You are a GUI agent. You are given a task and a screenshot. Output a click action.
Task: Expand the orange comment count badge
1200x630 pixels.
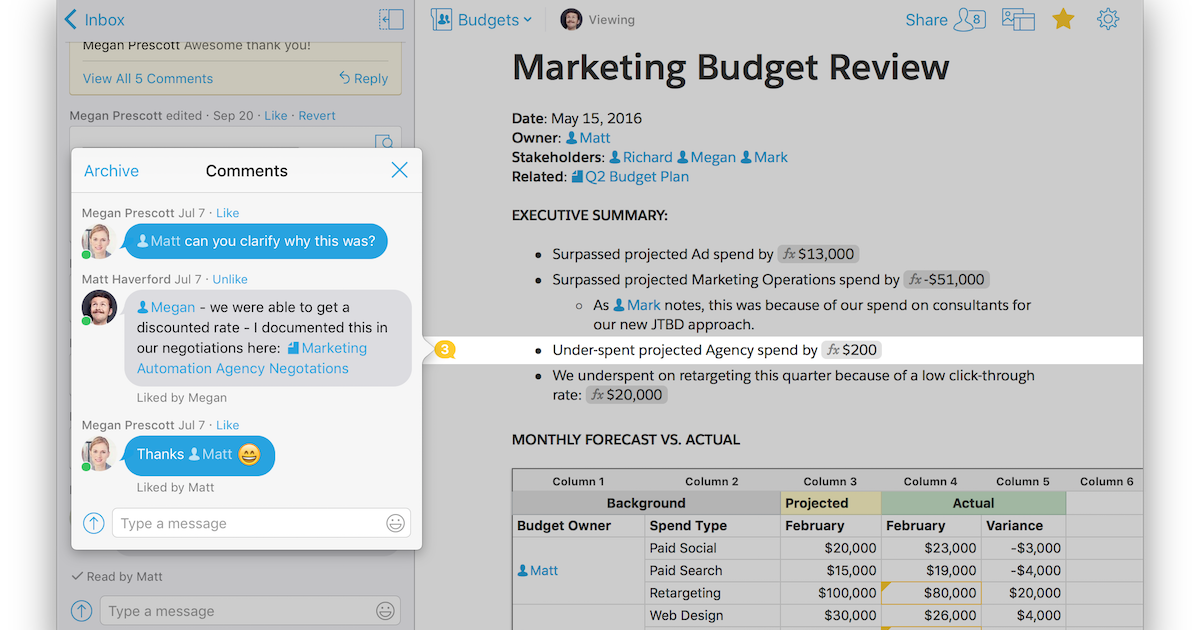443,348
